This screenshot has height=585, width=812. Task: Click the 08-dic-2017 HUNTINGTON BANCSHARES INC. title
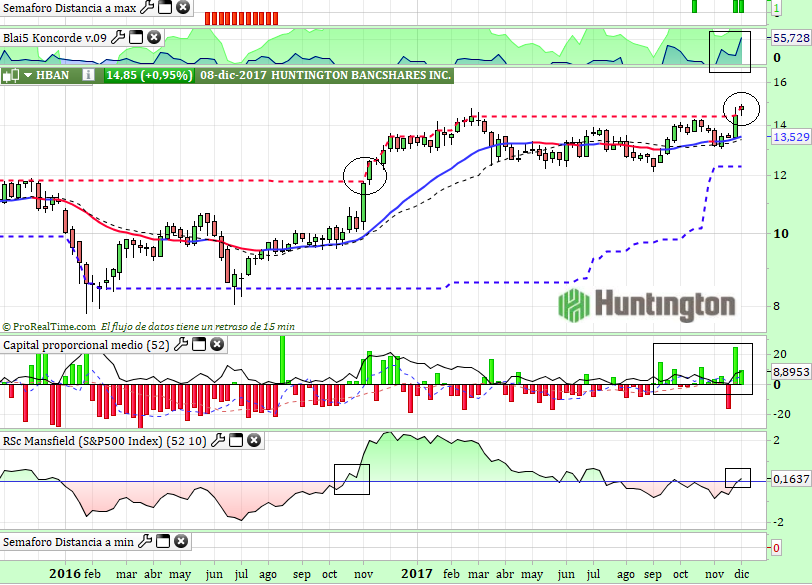click(x=325, y=75)
